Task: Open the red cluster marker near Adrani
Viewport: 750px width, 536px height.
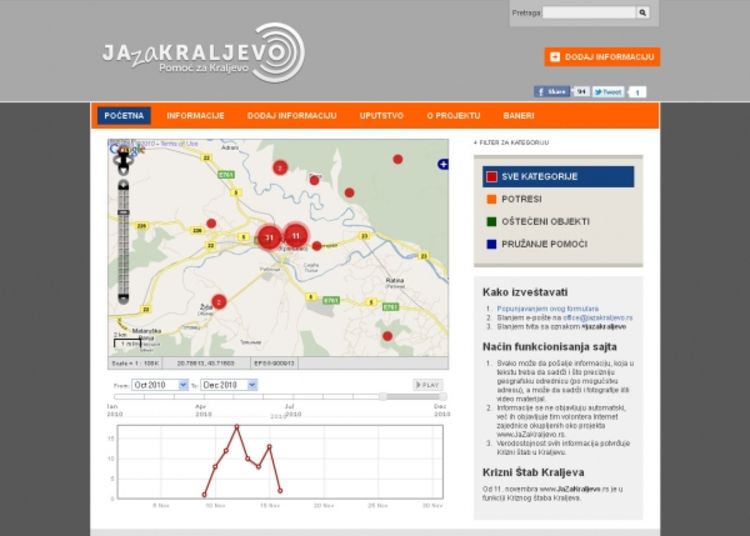Action: tap(280, 167)
